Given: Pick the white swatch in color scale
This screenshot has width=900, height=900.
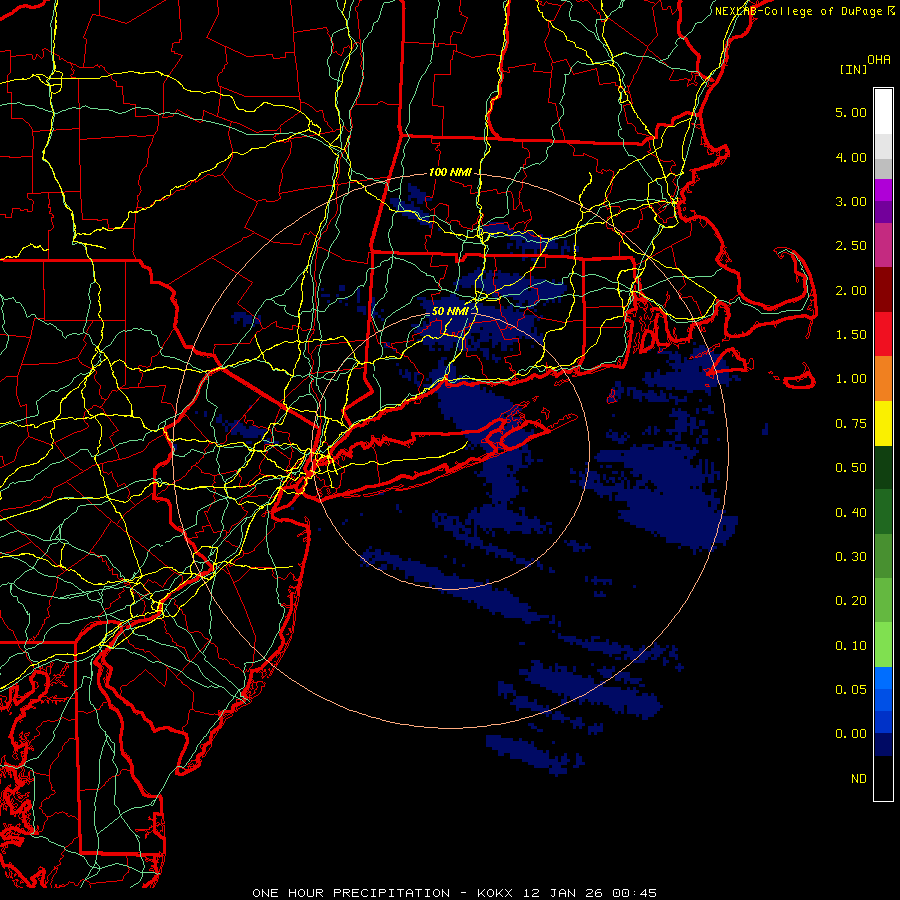Looking at the screenshot, I should pyautogui.click(x=883, y=112).
